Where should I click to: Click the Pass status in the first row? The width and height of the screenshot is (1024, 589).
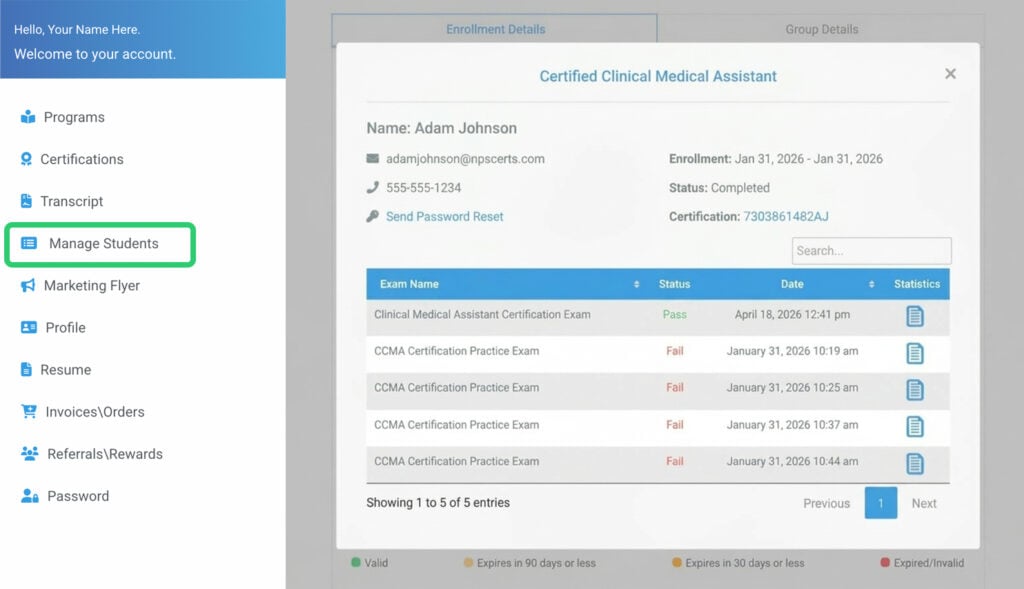point(674,314)
